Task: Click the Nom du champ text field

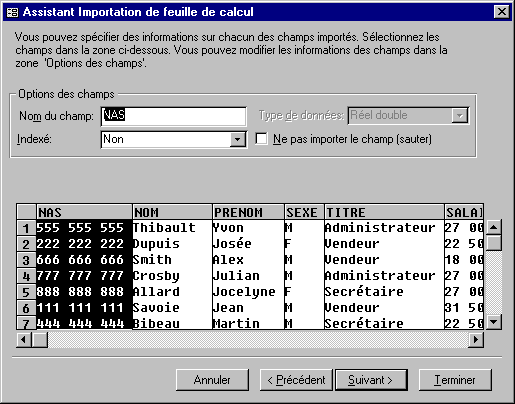Action: point(174,116)
